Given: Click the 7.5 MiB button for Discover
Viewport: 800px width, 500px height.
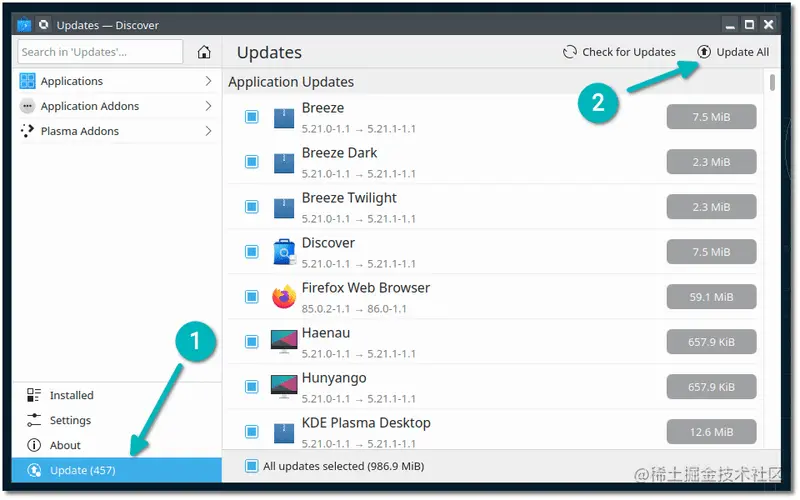Looking at the screenshot, I should point(711,252).
